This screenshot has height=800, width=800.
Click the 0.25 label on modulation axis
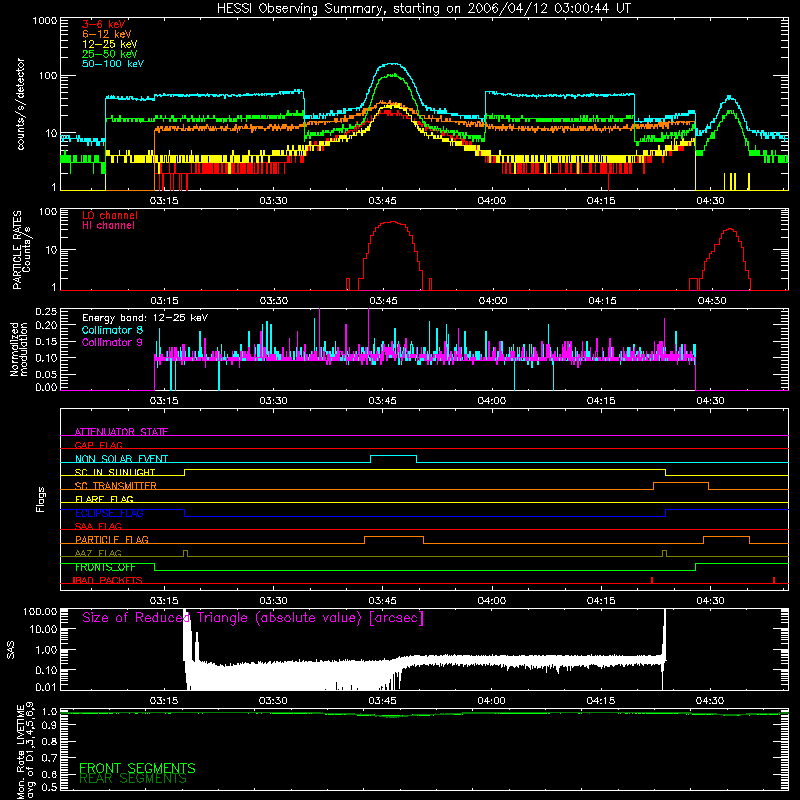tap(46, 312)
